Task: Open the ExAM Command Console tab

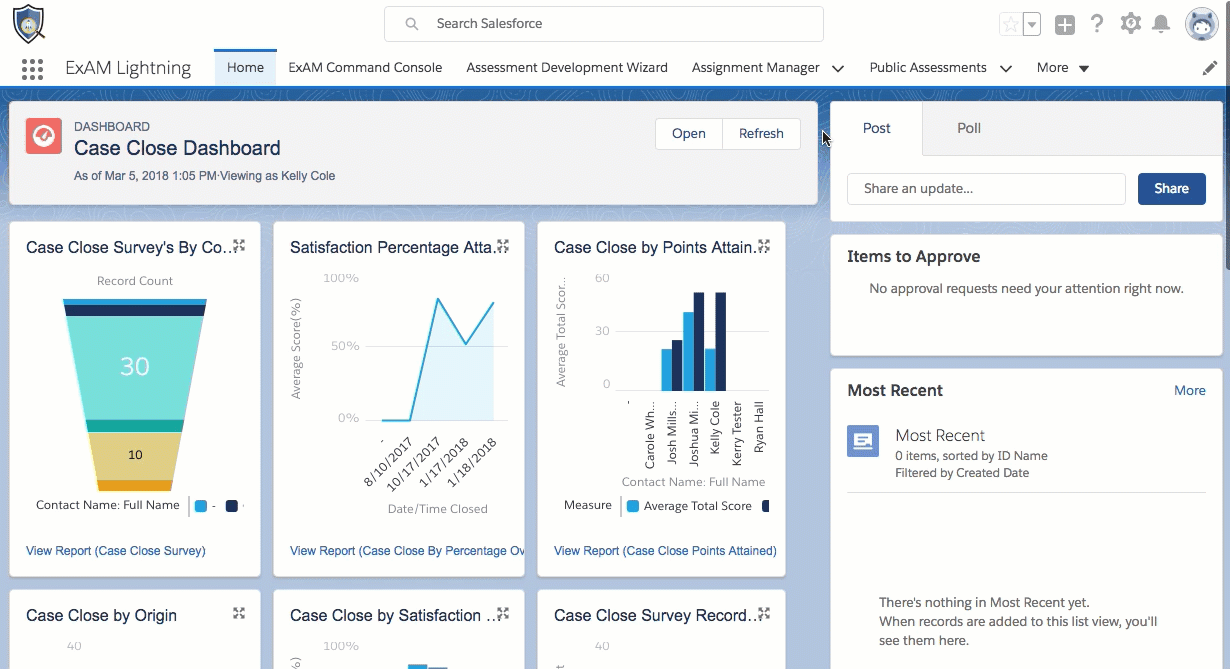Action: click(x=365, y=68)
